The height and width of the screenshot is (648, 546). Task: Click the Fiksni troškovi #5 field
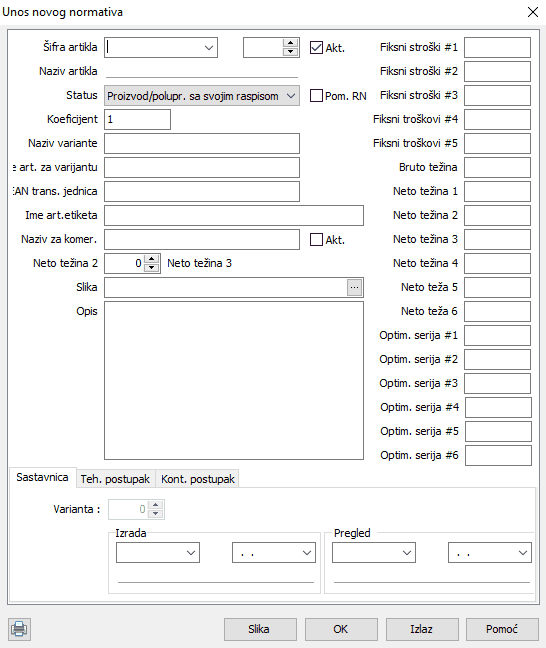497,143
